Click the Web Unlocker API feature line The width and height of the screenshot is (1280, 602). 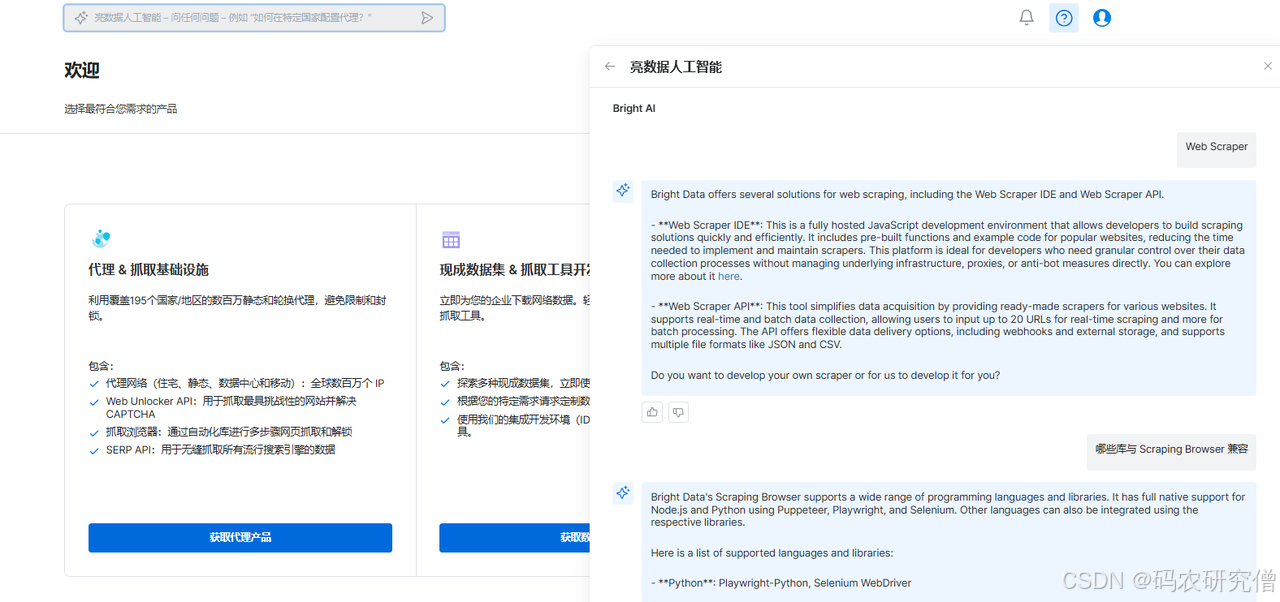[x=231, y=407]
